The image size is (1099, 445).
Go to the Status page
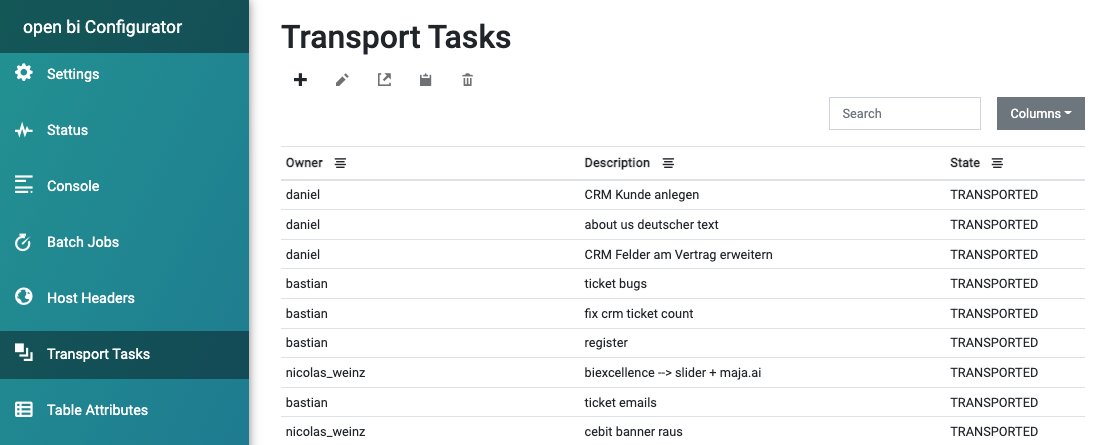tap(124, 130)
